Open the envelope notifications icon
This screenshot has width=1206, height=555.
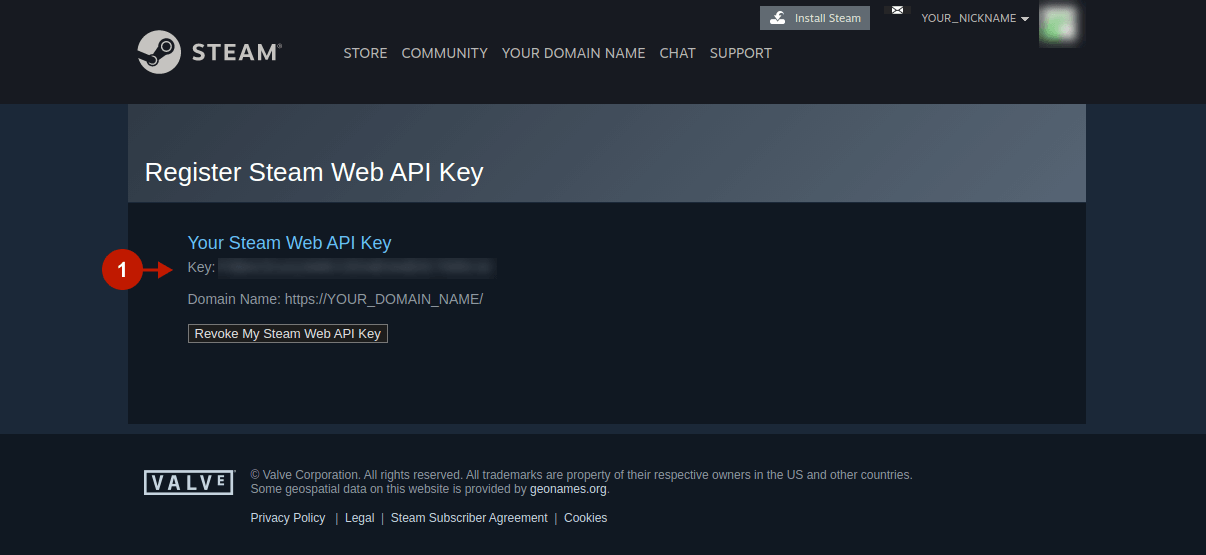pos(897,11)
